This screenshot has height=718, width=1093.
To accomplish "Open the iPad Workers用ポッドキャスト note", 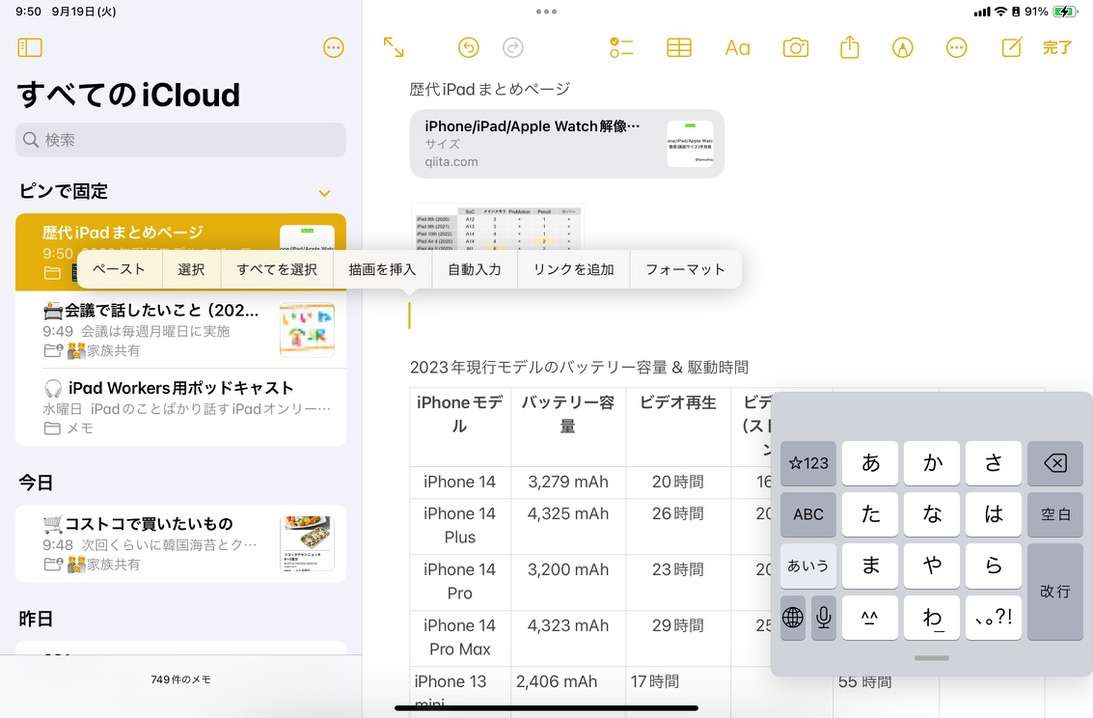I will 181,407.
